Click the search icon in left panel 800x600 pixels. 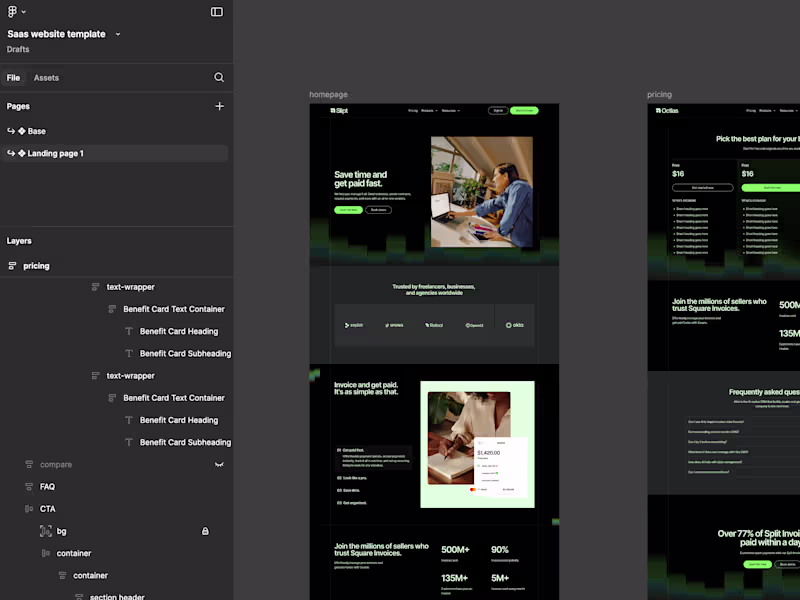tap(219, 77)
